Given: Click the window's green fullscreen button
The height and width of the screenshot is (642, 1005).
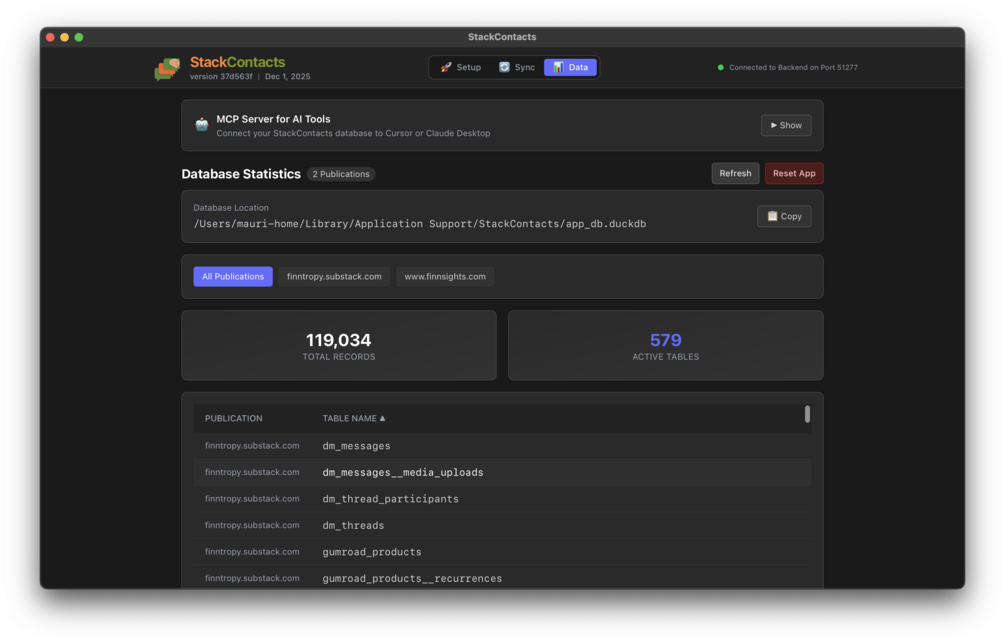Looking at the screenshot, I should coord(79,37).
